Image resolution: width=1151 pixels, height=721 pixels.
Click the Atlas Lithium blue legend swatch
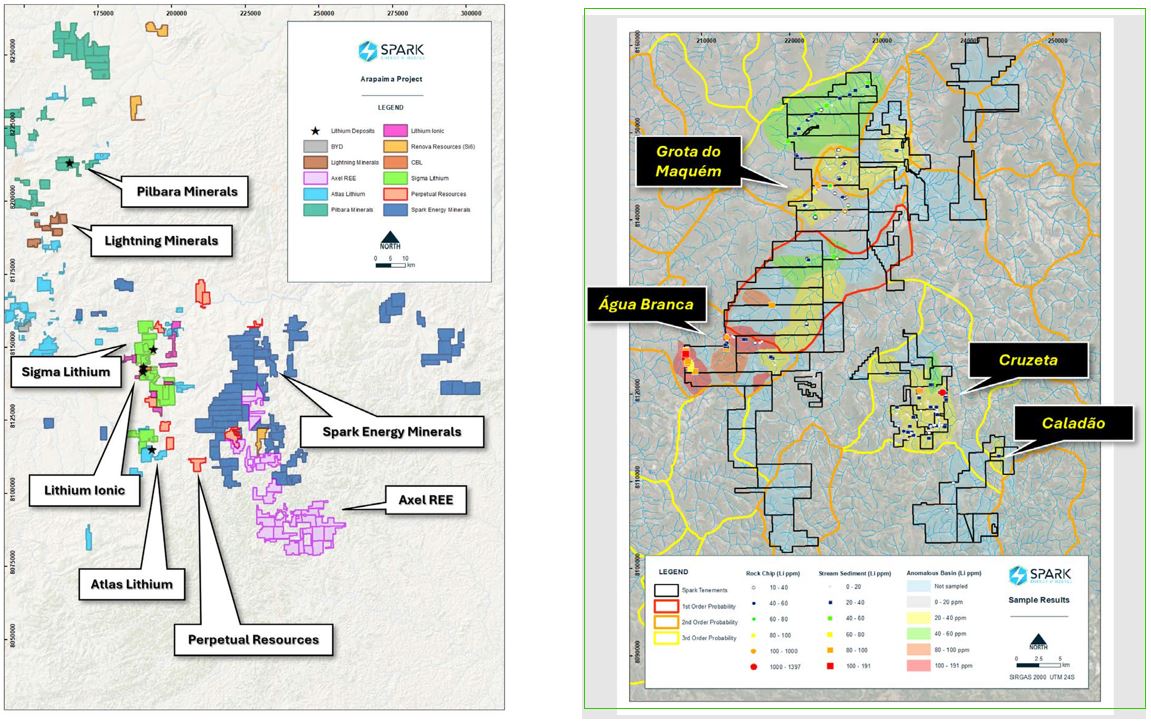click(x=316, y=194)
